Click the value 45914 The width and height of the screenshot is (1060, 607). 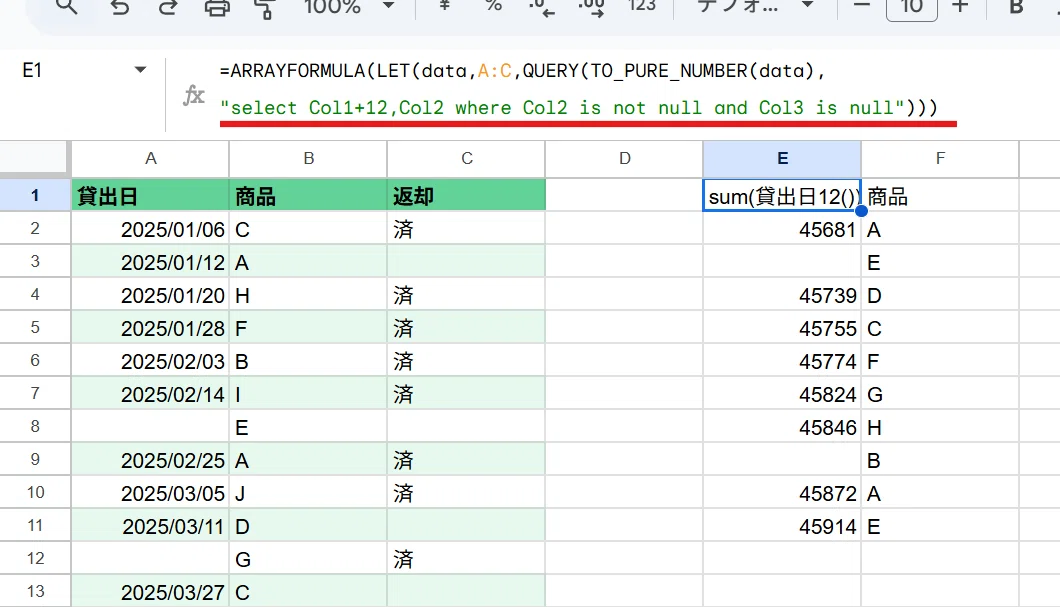tap(827, 527)
